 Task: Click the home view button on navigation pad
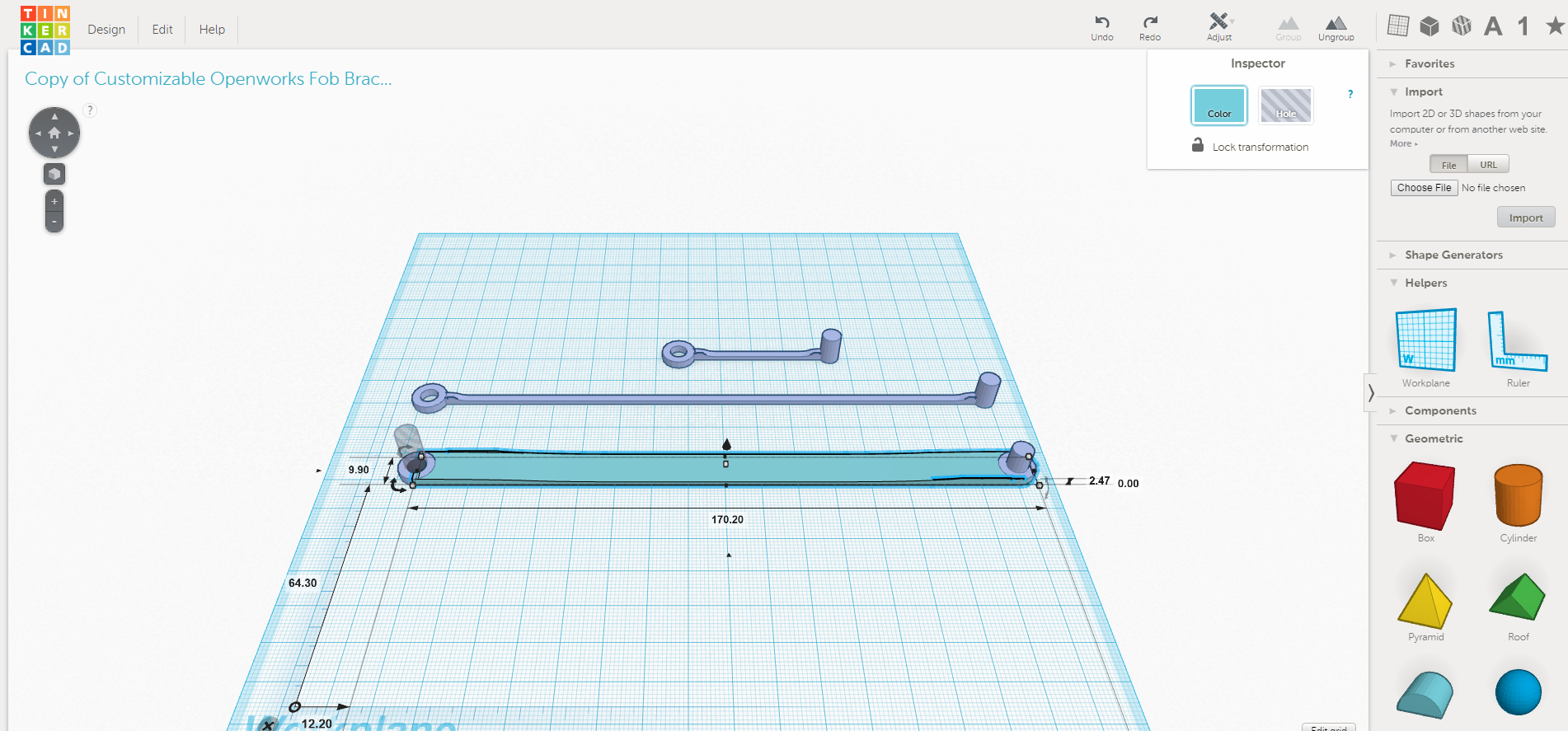coord(54,133)
